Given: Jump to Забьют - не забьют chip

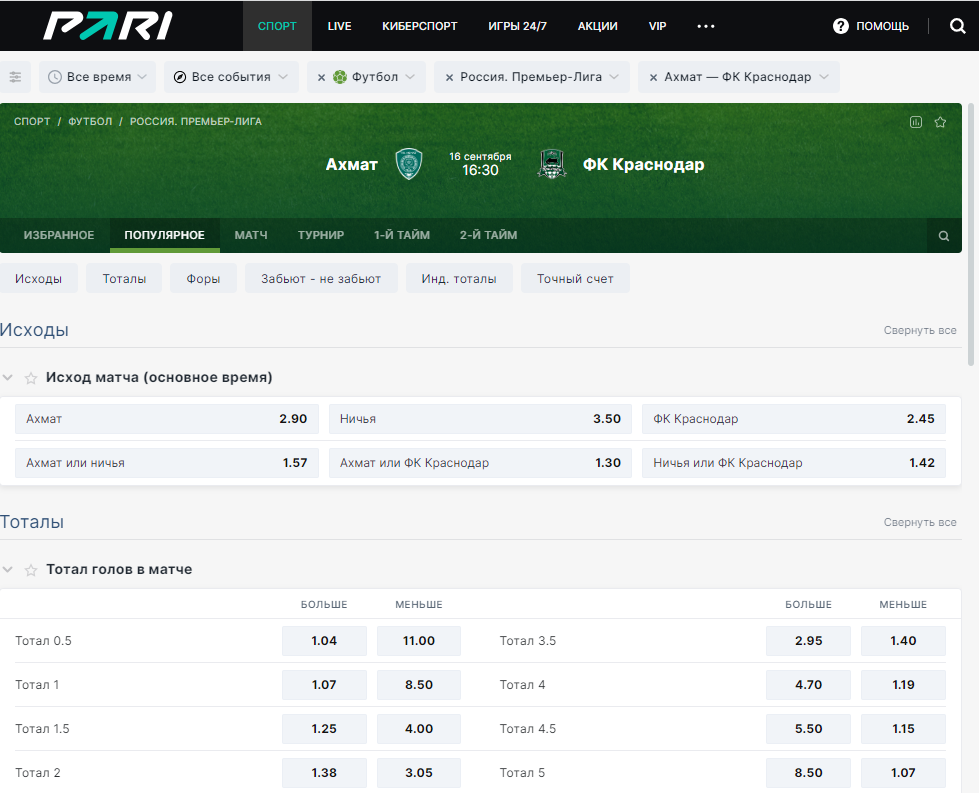Looking at the screenshot, I should [x=321, y=278].
